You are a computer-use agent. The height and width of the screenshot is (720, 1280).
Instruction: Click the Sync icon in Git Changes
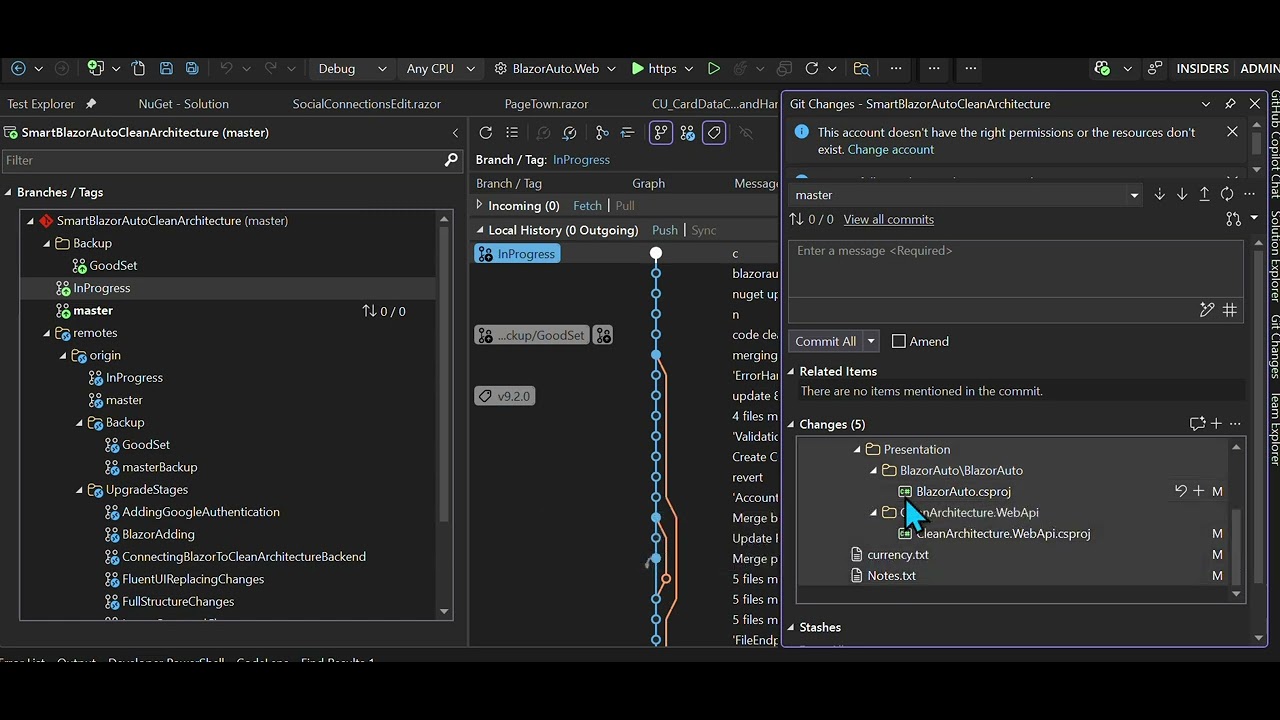(x=1227, y=195)
